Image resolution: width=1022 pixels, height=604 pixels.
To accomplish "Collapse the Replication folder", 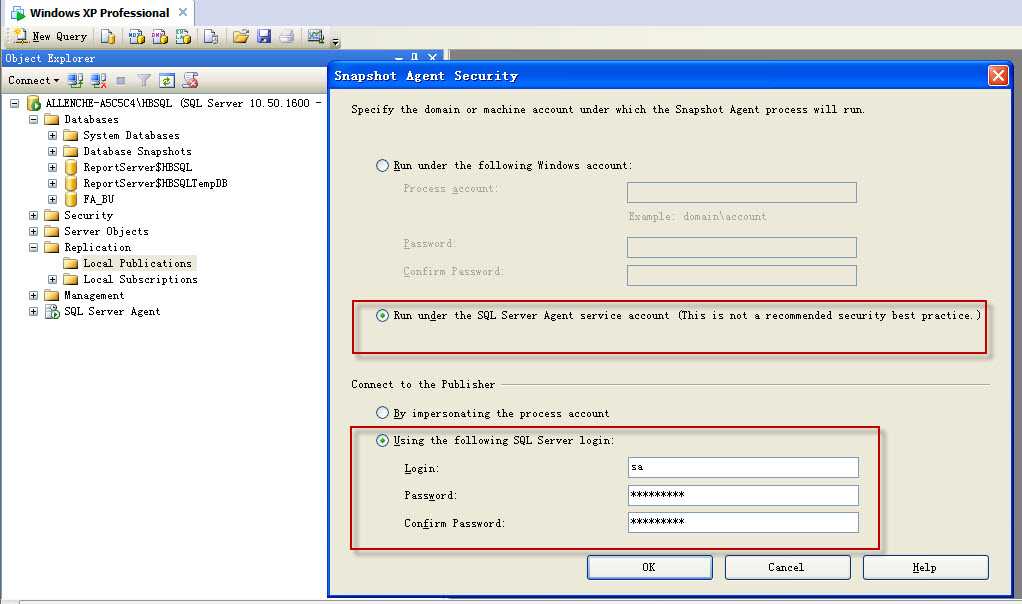I will point(33,248).
